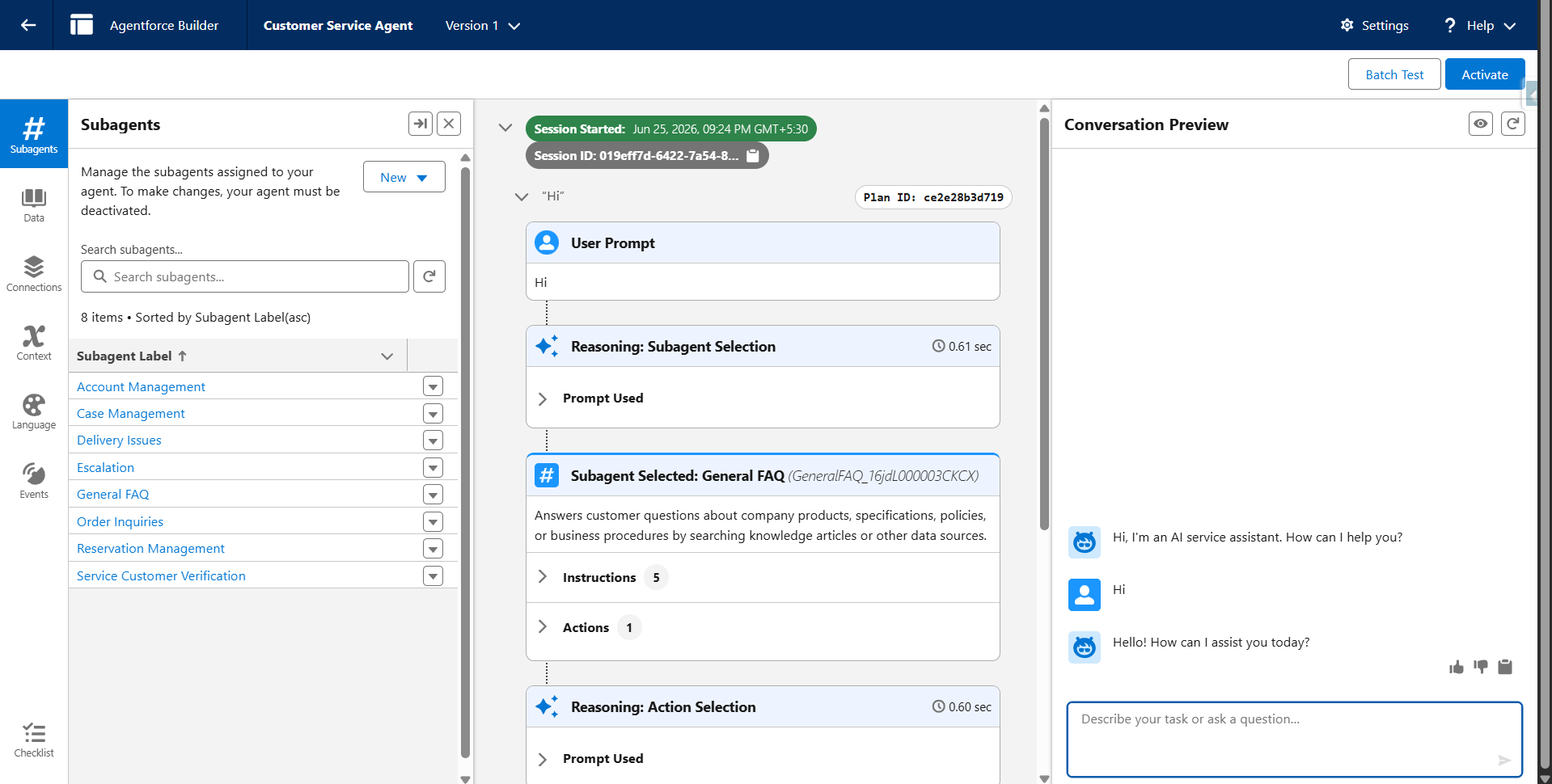
Task: Click the Subagent Selection sparkle icon
Action: [x=547, y=346]
